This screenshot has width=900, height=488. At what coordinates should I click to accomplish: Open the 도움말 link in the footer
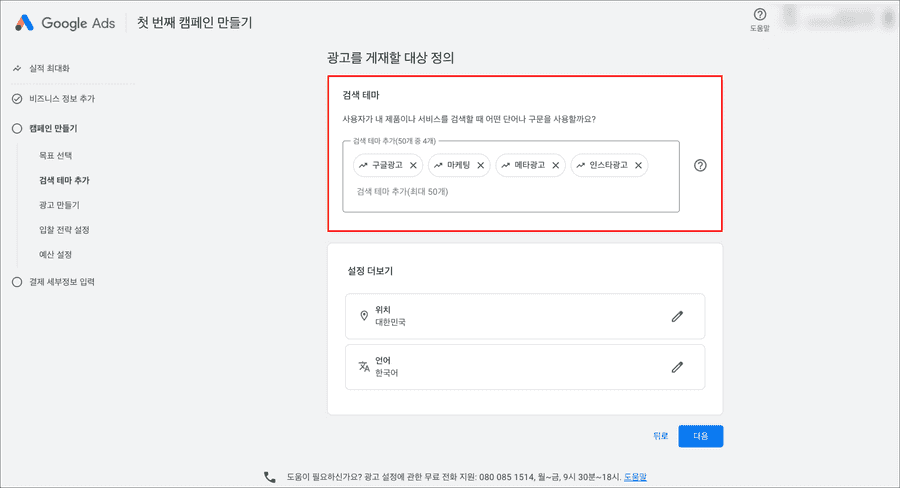pyautogui.click(x=635, y=477)
